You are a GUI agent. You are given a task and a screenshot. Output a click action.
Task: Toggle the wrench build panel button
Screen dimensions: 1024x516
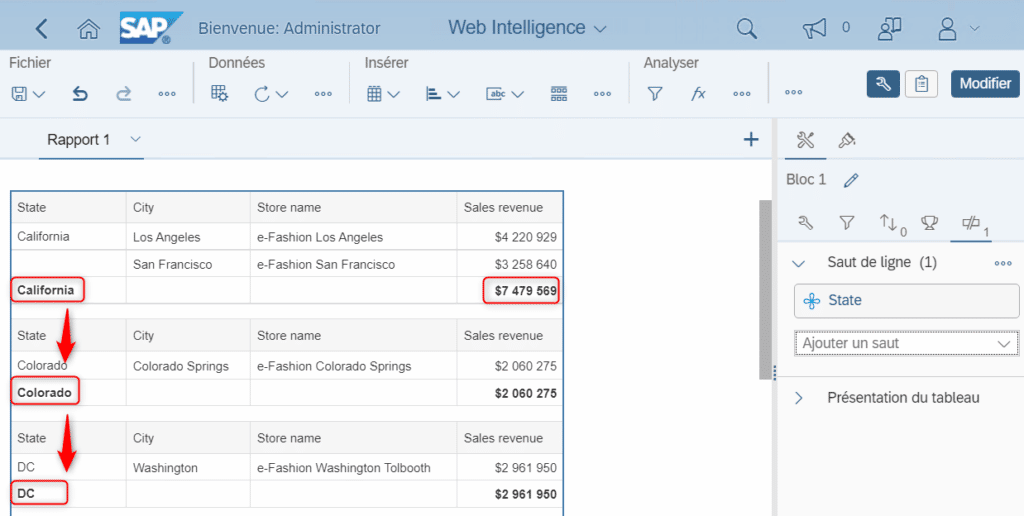[x=883, y=84]
